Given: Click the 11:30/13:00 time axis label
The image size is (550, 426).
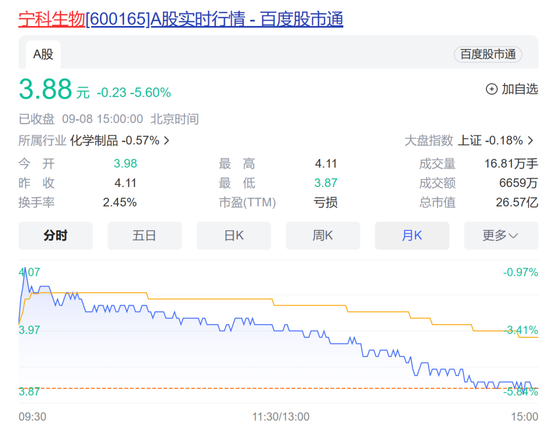Looking at the screenshot, I should point(281,417).
